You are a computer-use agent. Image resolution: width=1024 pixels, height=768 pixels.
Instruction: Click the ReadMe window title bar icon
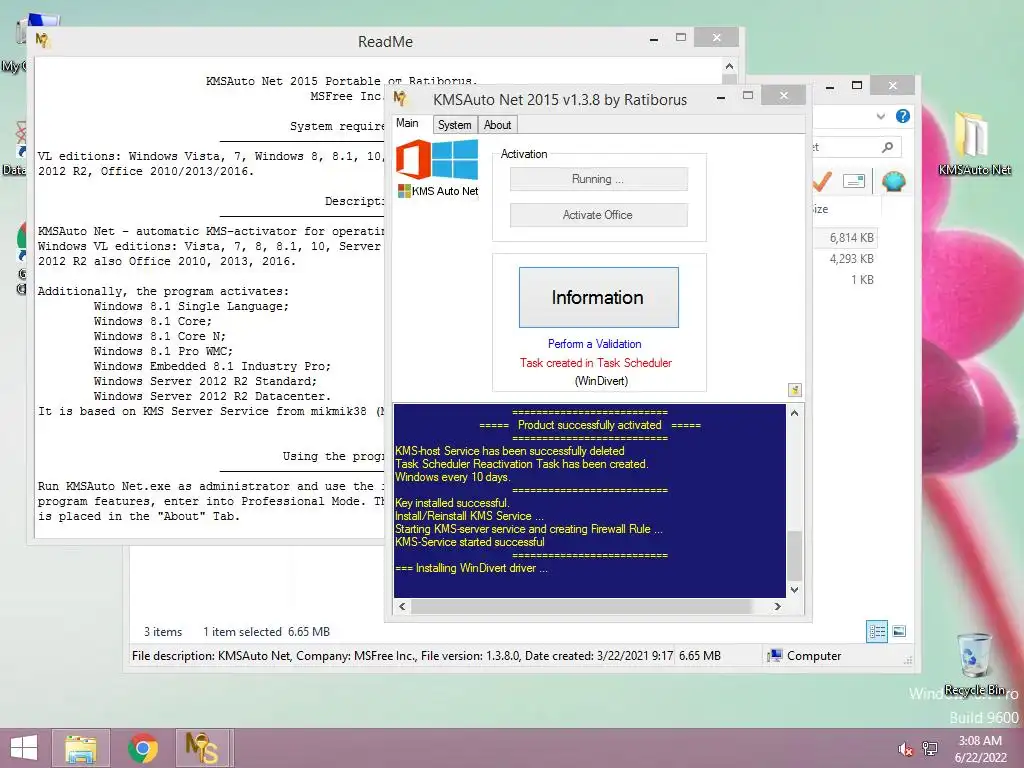click(42, 40)
